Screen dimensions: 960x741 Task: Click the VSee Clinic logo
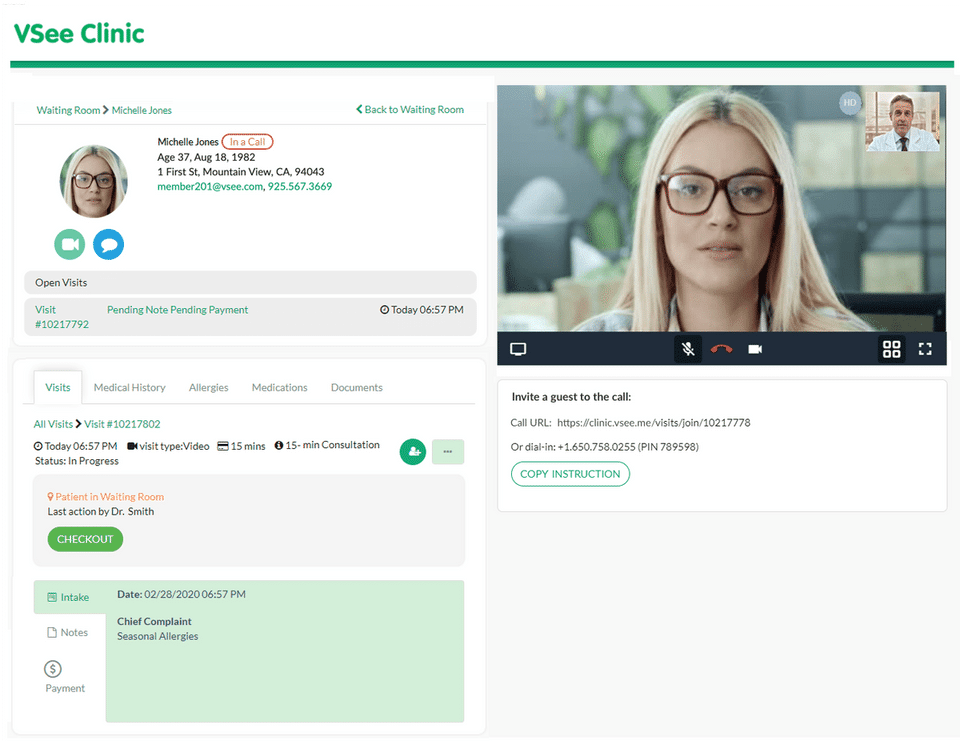point(79,33)
